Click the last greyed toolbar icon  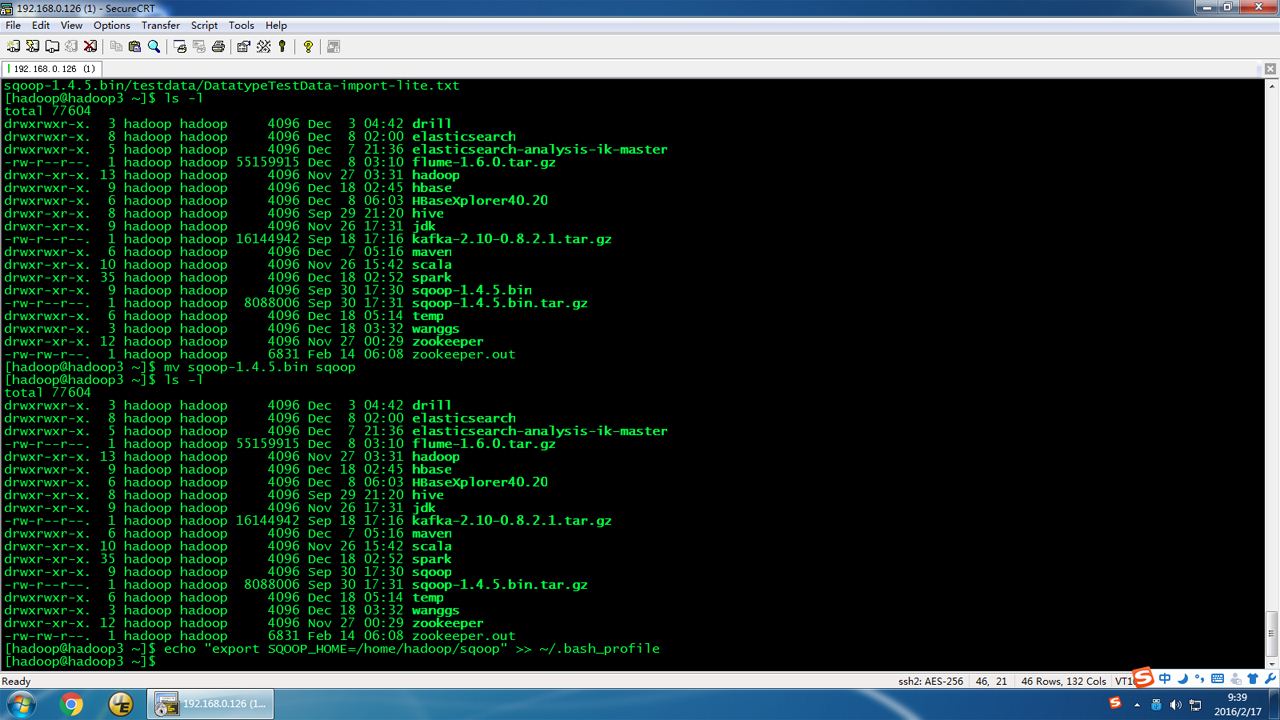click(333, 46)
